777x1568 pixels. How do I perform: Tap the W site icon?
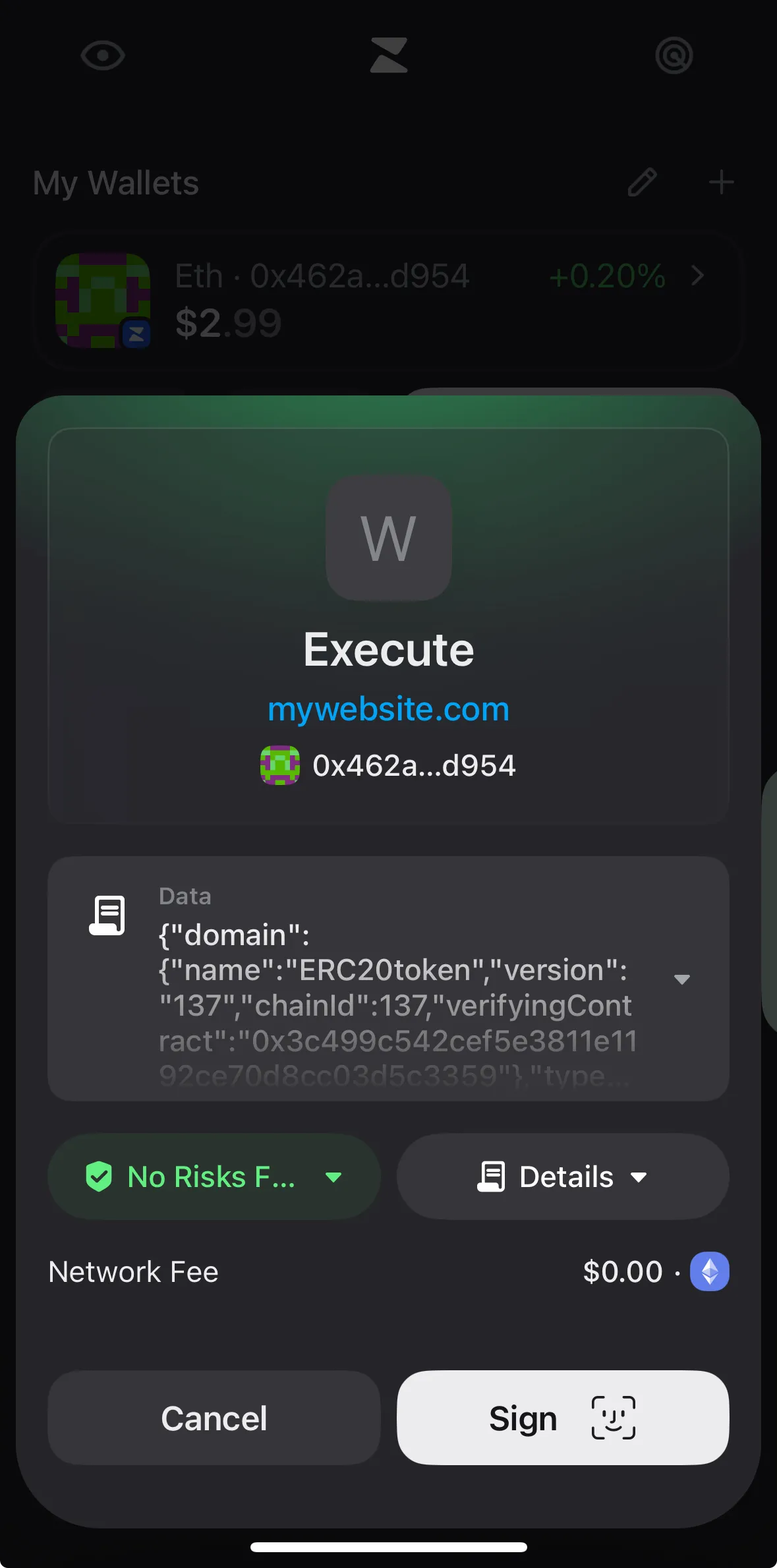click(x=389, y=538)
